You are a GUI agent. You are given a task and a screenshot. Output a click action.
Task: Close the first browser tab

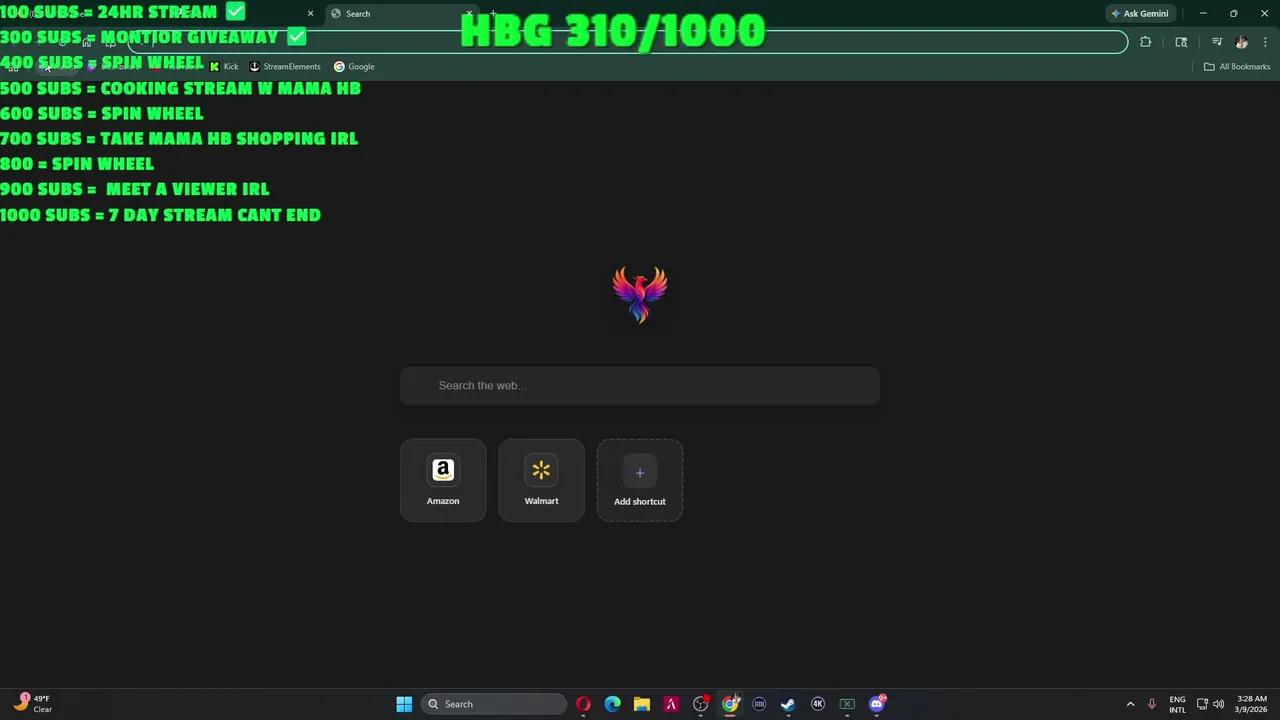(310, 14)
